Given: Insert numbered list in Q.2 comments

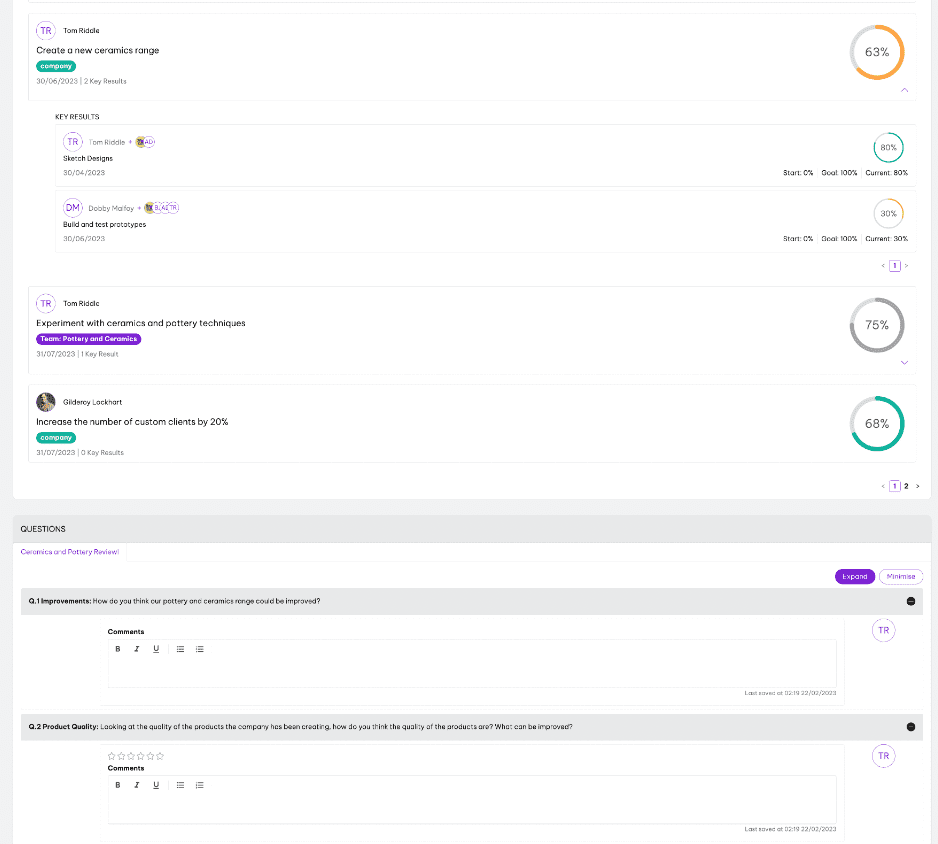Looking at the screenshot, I should click(200, 785).
